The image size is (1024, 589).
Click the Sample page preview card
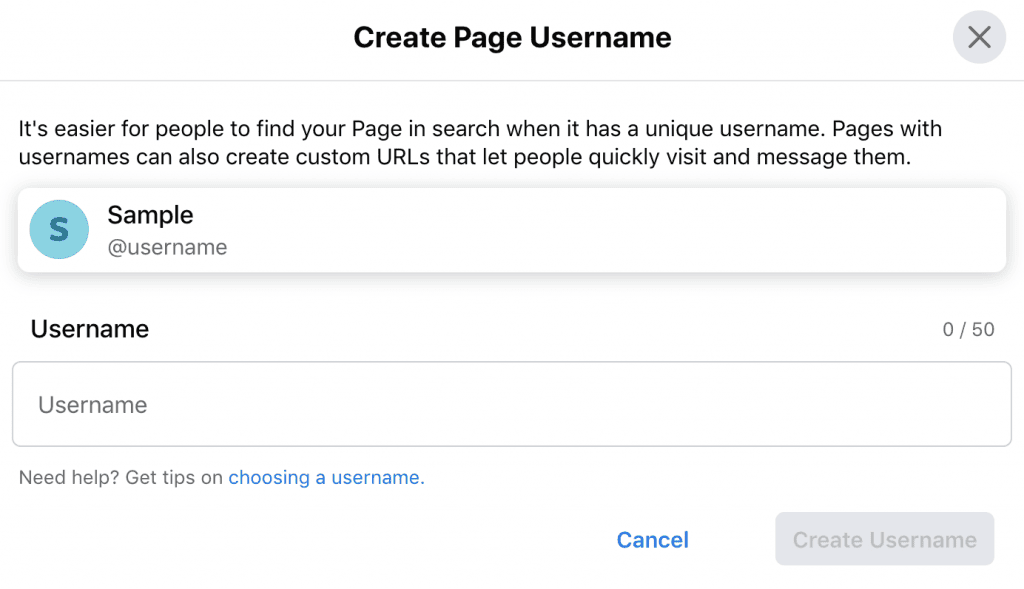point(512,230)
